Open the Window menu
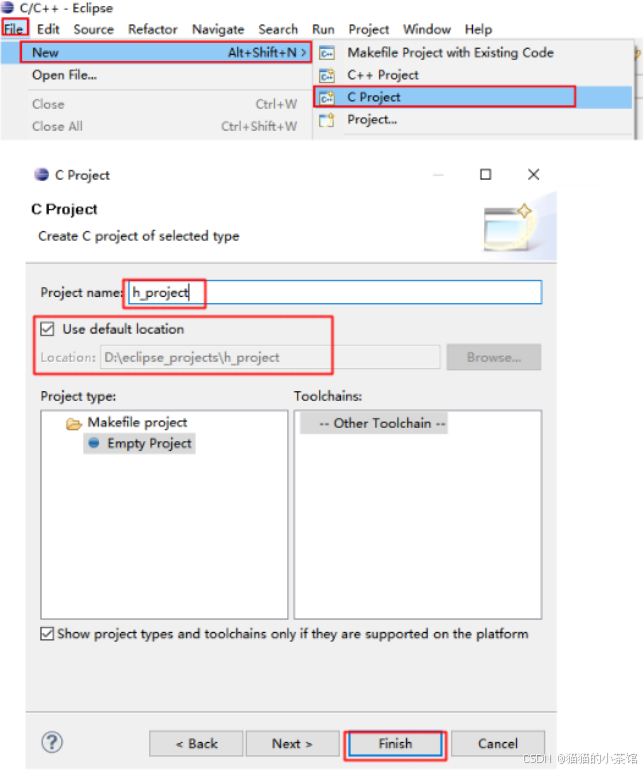 427,29
